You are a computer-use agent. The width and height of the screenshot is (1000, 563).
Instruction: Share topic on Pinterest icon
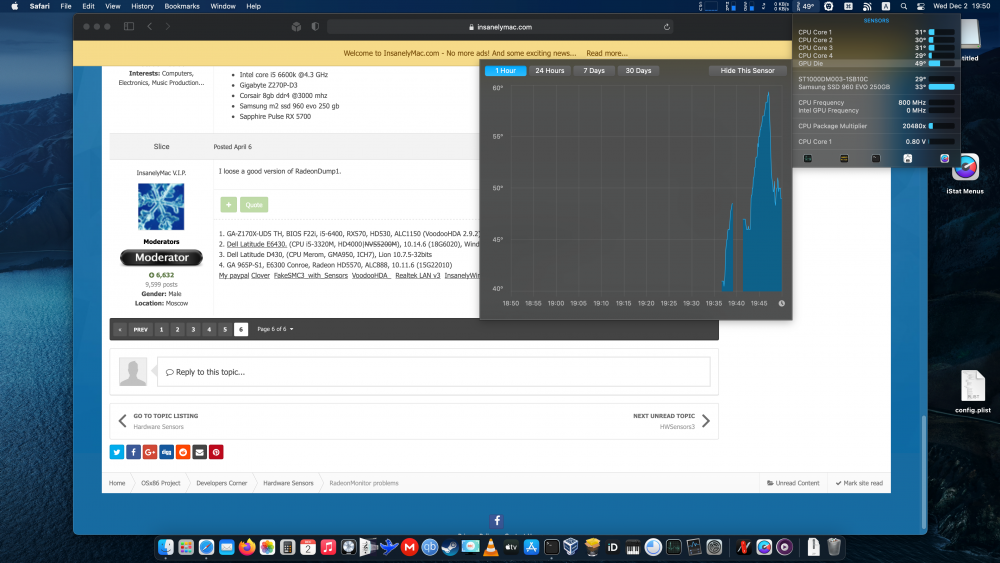[216, 452]
